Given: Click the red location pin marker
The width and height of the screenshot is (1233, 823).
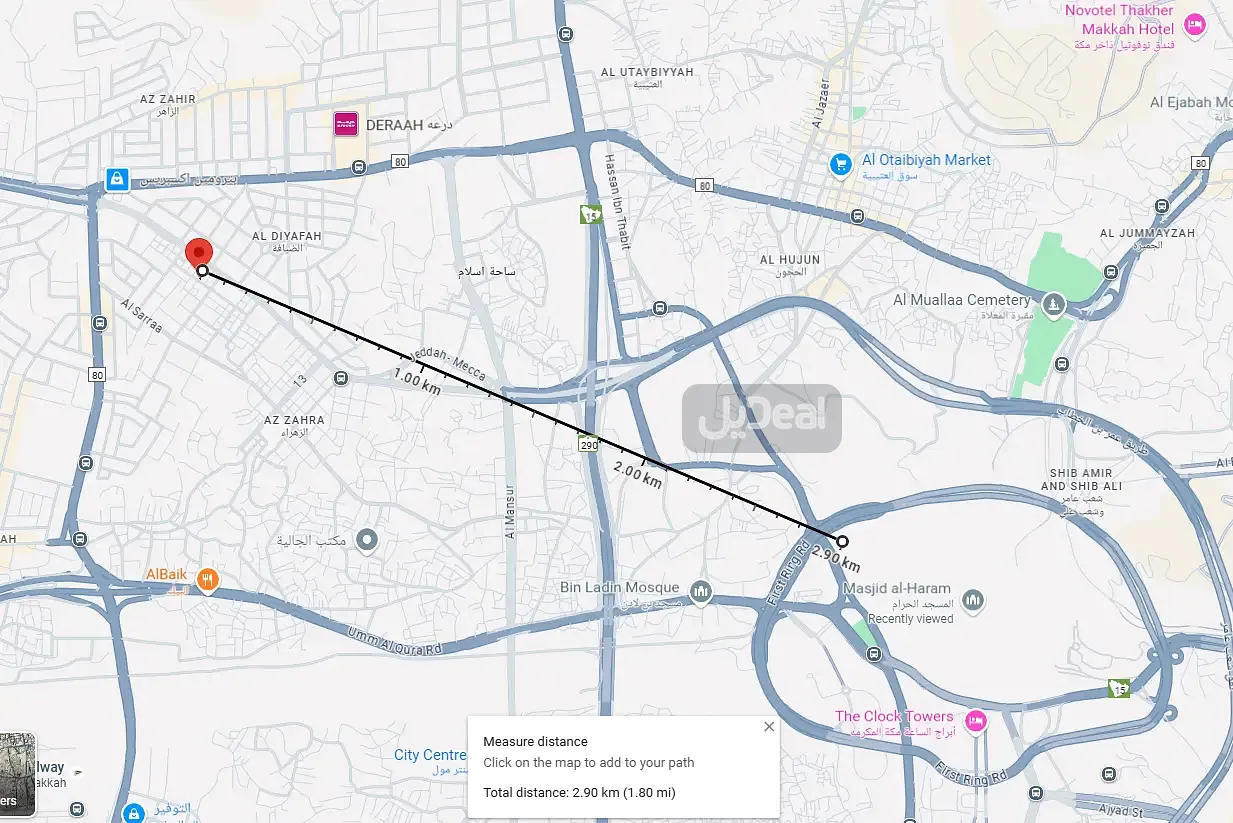Looking at the screenshot, I should (x=199, y=253).
